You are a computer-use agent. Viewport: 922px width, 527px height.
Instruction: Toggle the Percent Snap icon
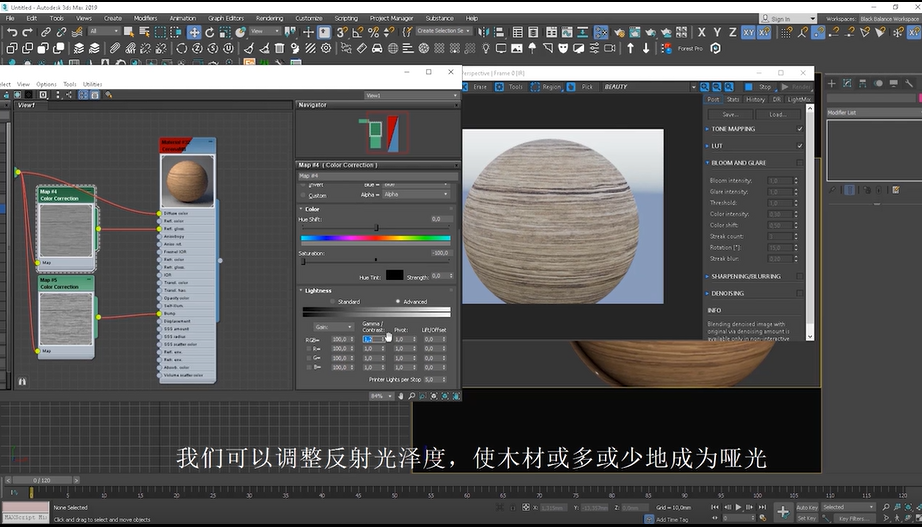click(373, 32)
